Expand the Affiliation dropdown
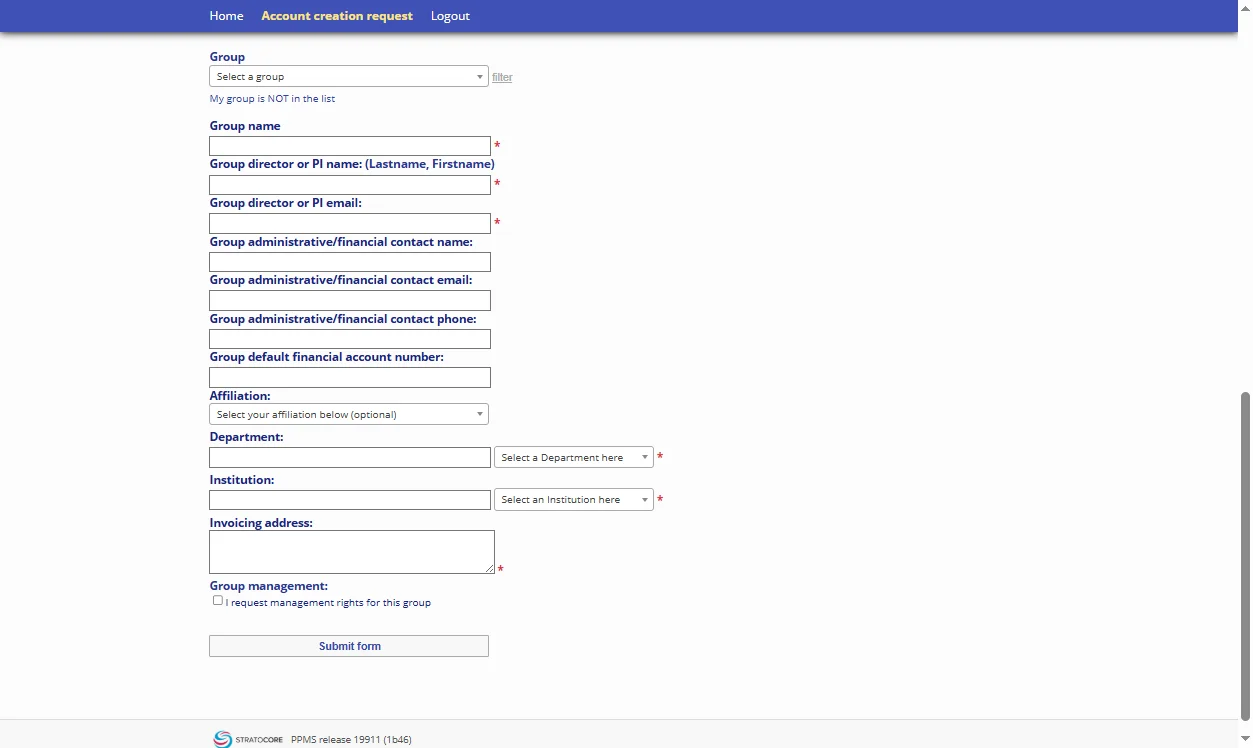 pyautogui.click(x=348, y=415)
